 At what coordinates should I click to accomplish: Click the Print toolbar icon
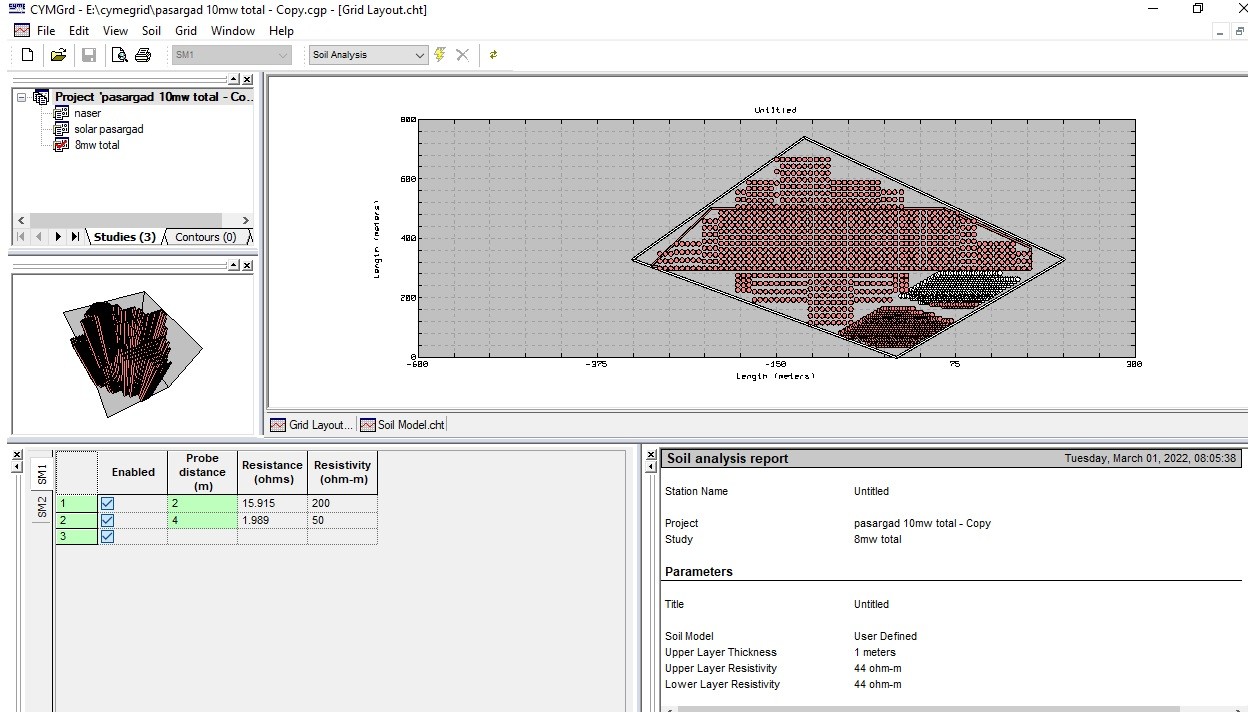coord(143,55)
